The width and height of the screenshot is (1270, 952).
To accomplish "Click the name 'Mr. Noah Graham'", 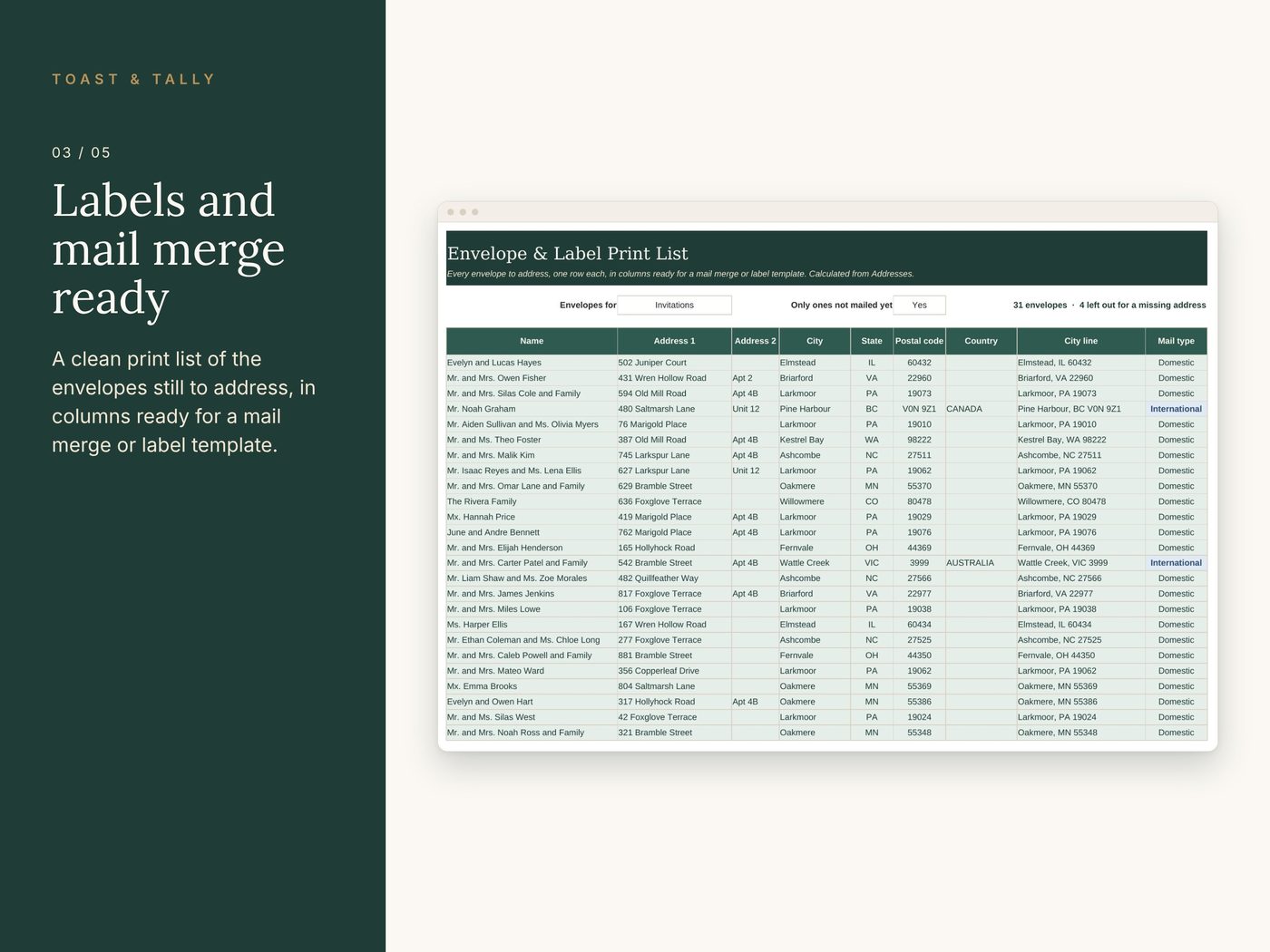I will [481, 409].
